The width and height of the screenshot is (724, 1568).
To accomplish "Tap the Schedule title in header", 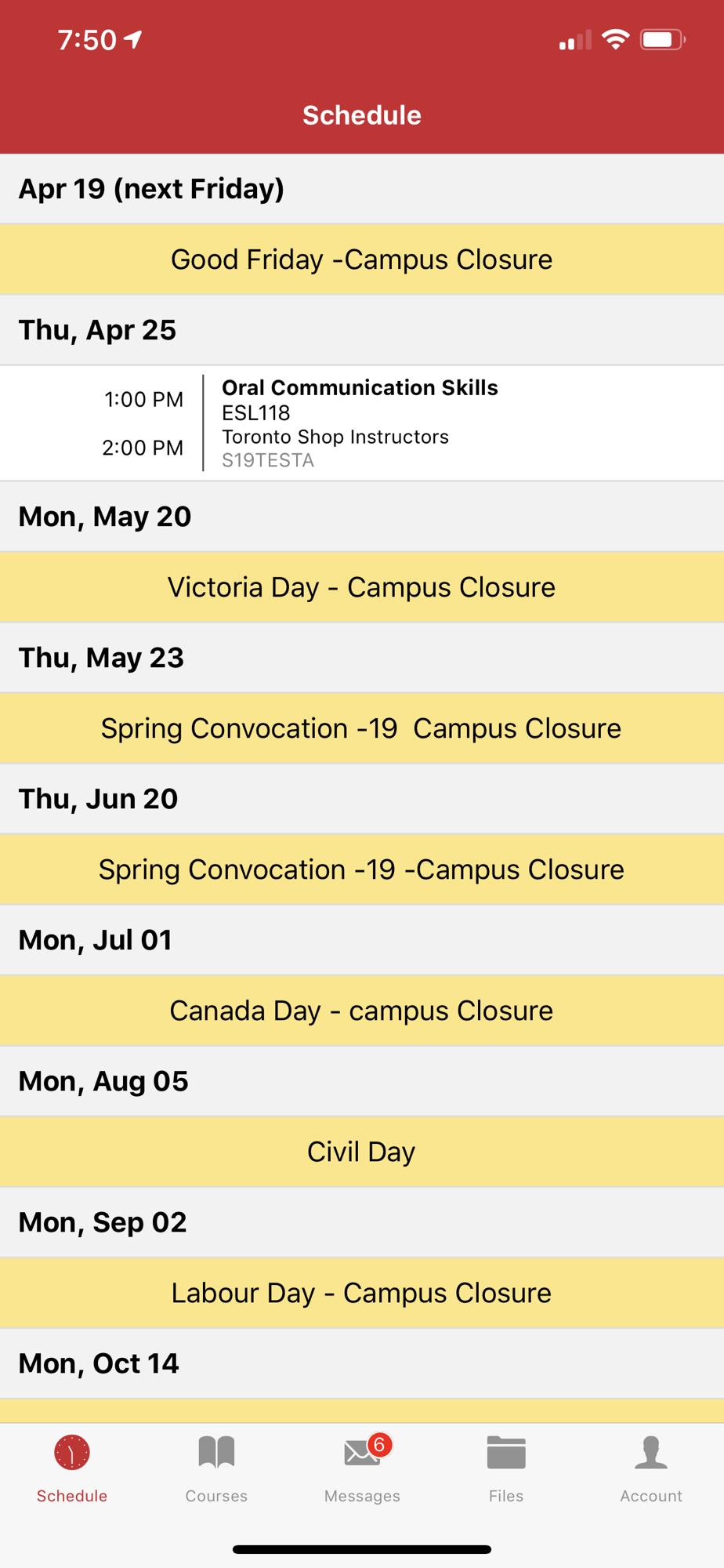I will tap(362, 115).
